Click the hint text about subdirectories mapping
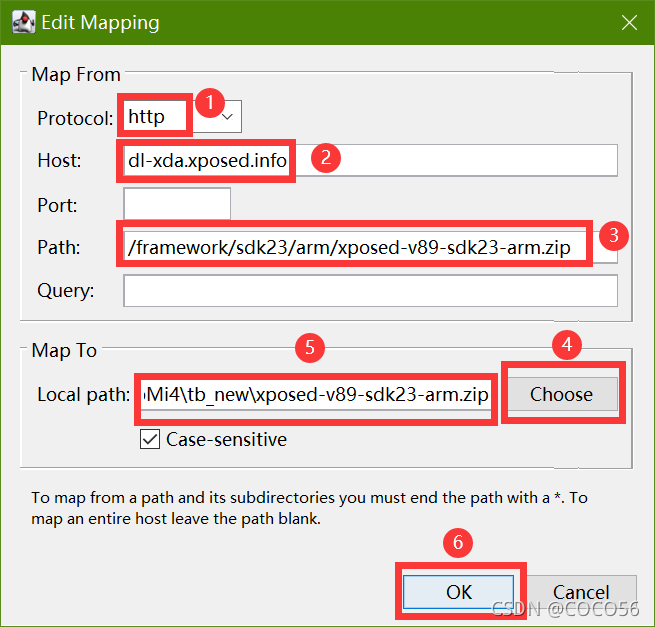 coord(310,508)
